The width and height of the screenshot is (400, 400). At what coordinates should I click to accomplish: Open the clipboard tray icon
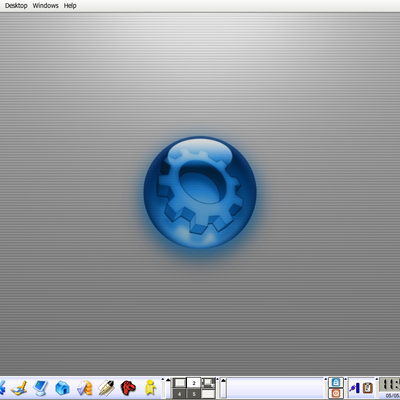368,388
